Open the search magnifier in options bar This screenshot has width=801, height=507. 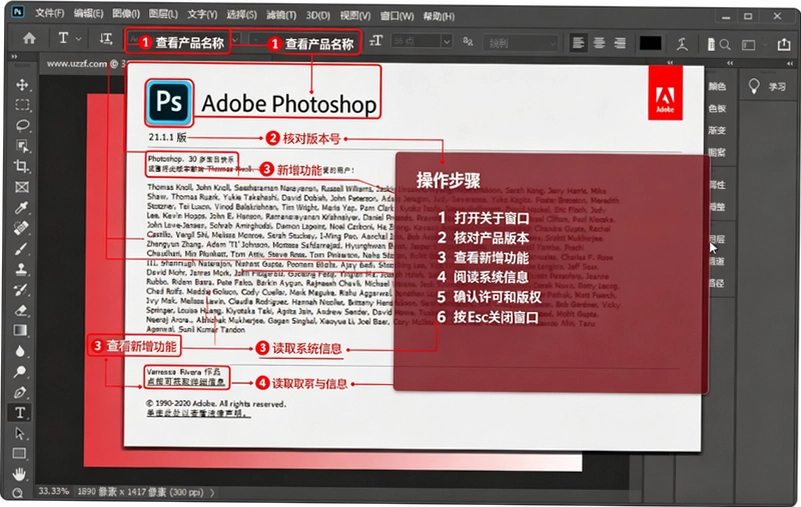(725, 44)
